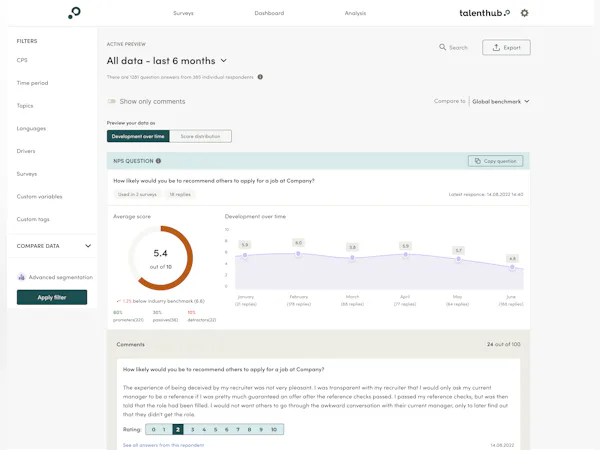Open the Custom tags filter

[x=33, y=219]
